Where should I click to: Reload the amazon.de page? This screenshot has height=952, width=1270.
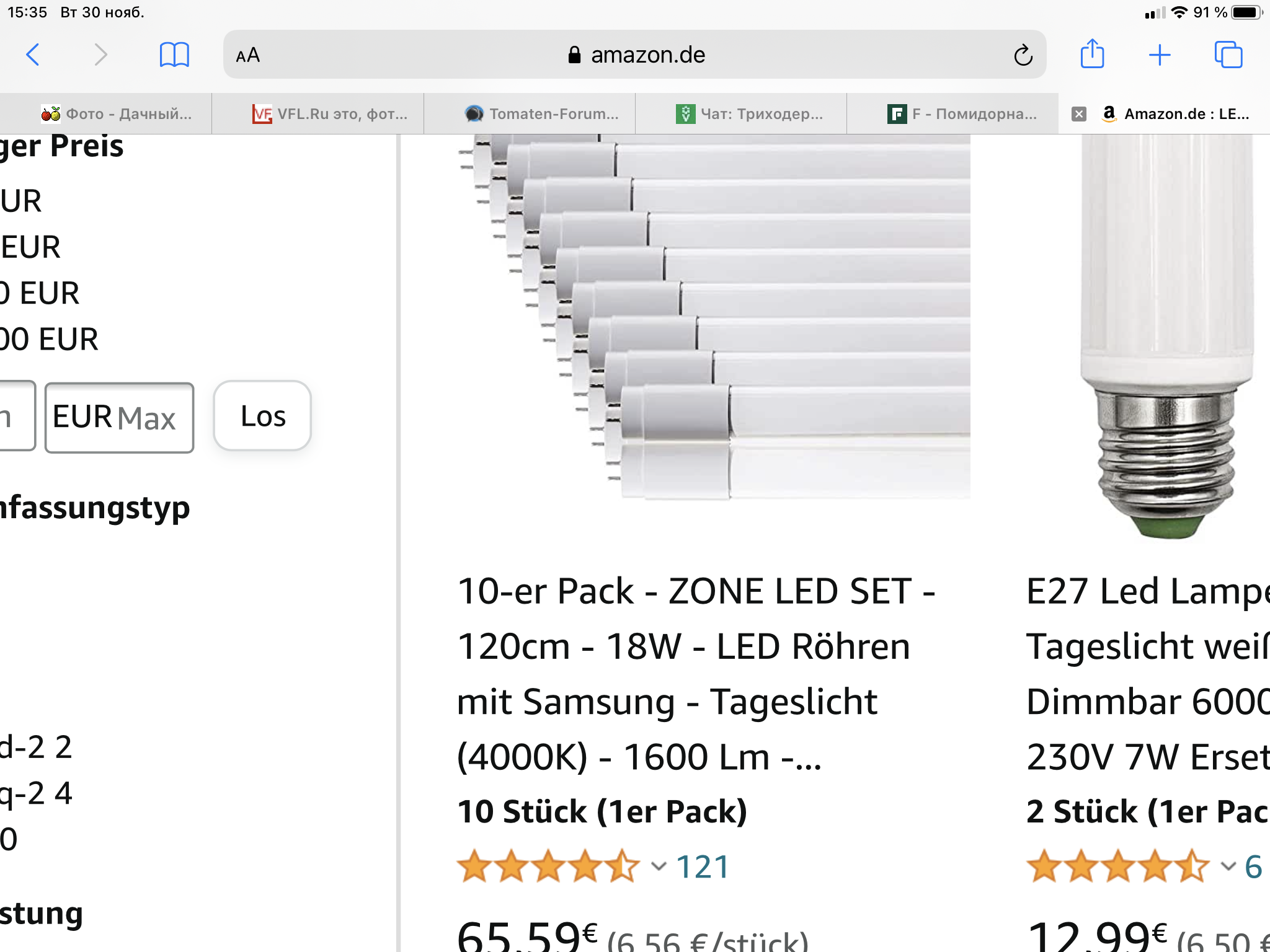click(1023, 55)
